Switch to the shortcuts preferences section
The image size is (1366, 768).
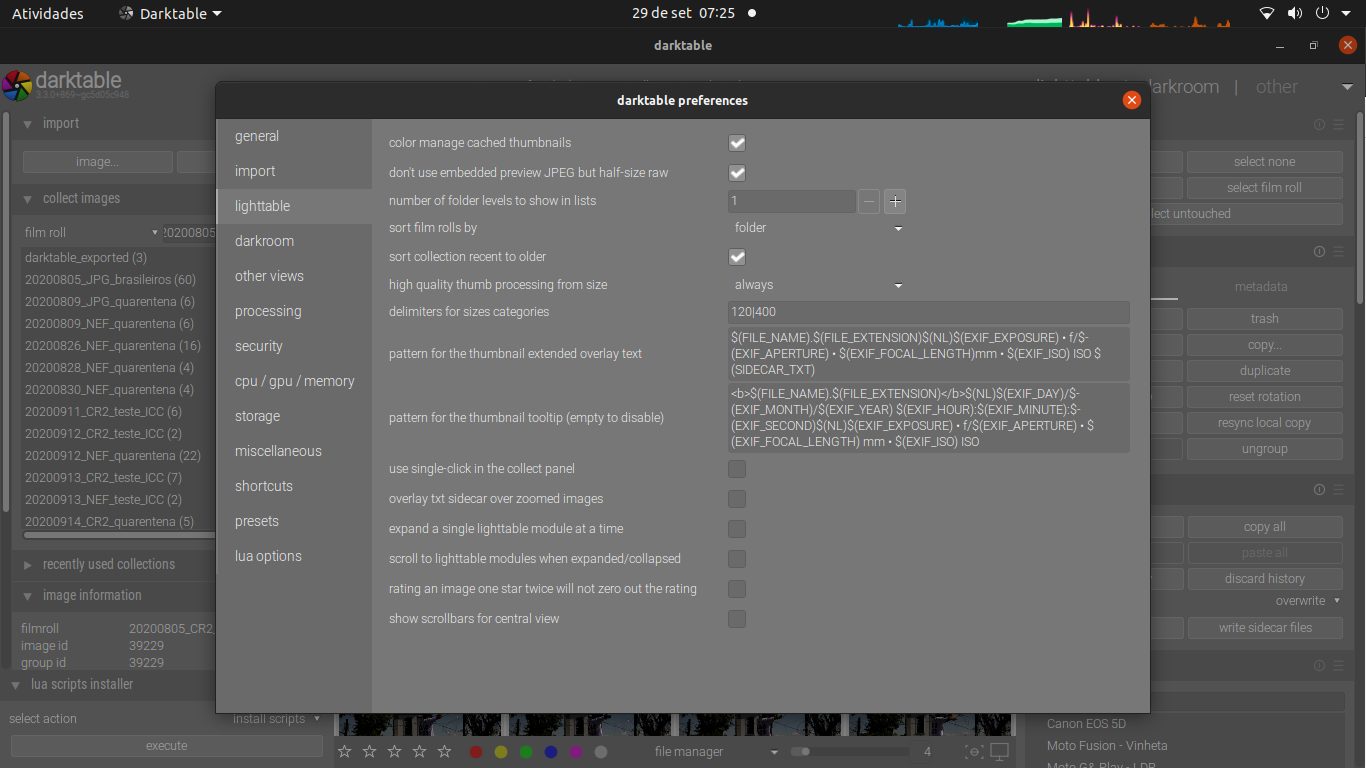tap(263, 485)
